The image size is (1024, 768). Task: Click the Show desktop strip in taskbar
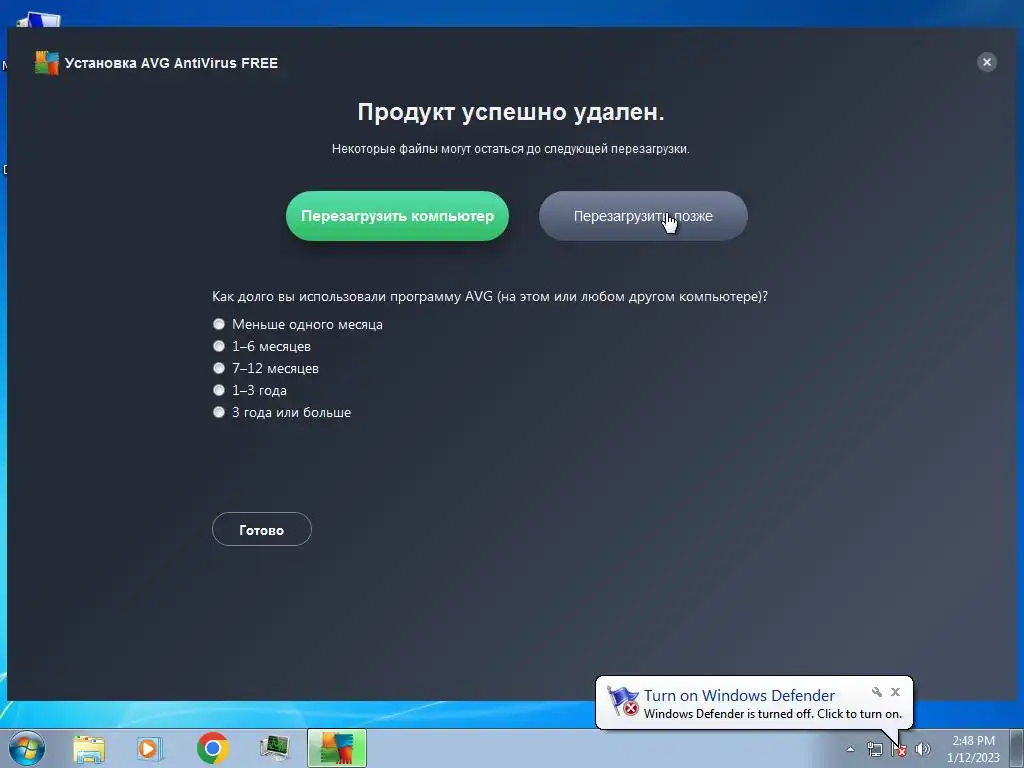pos(1017,748)
